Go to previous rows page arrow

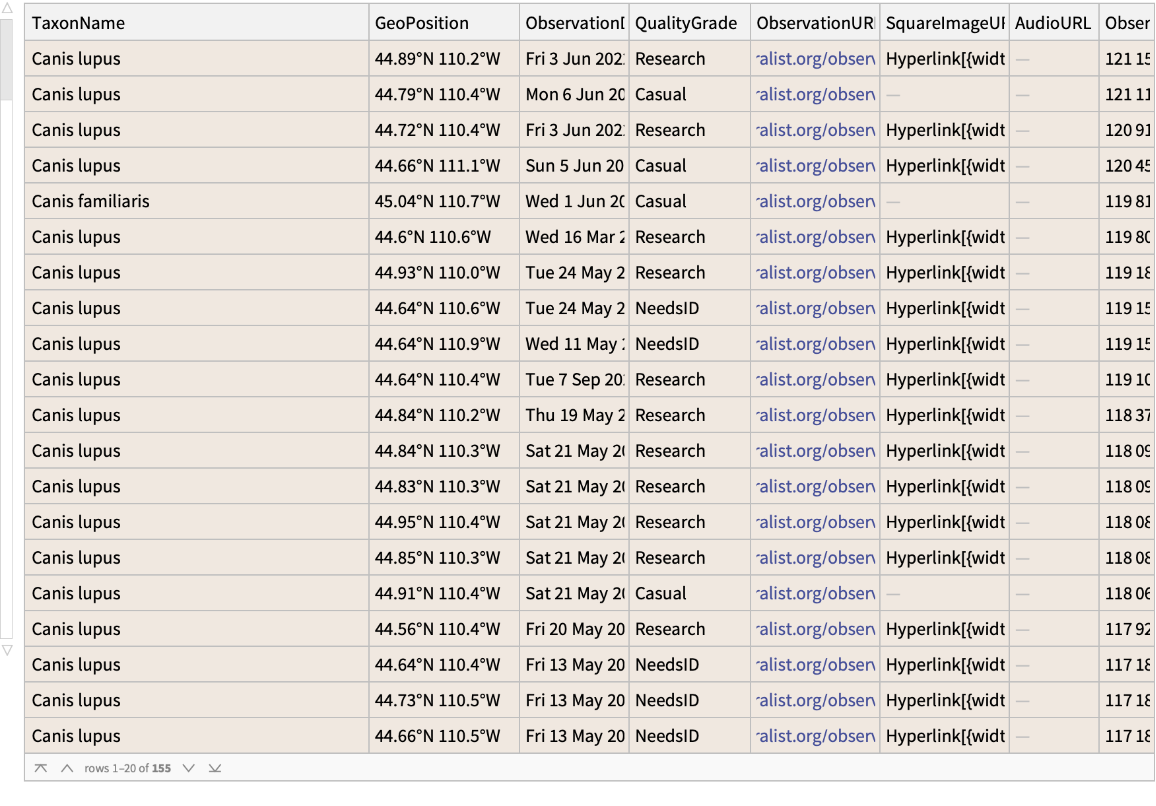tap(67, 768)
